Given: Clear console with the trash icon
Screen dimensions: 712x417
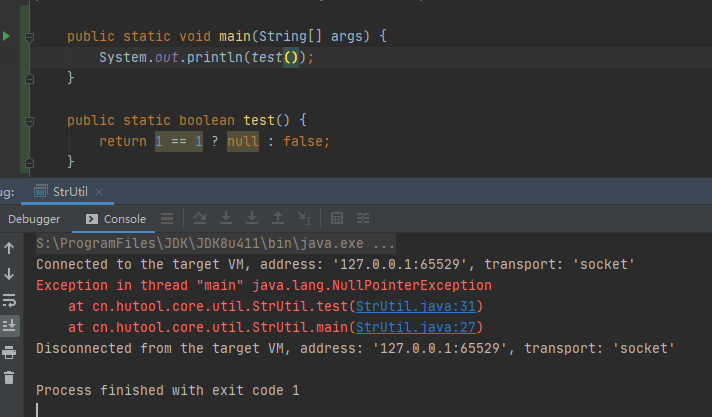Looking at the screenshot, I should click(9, 377).
